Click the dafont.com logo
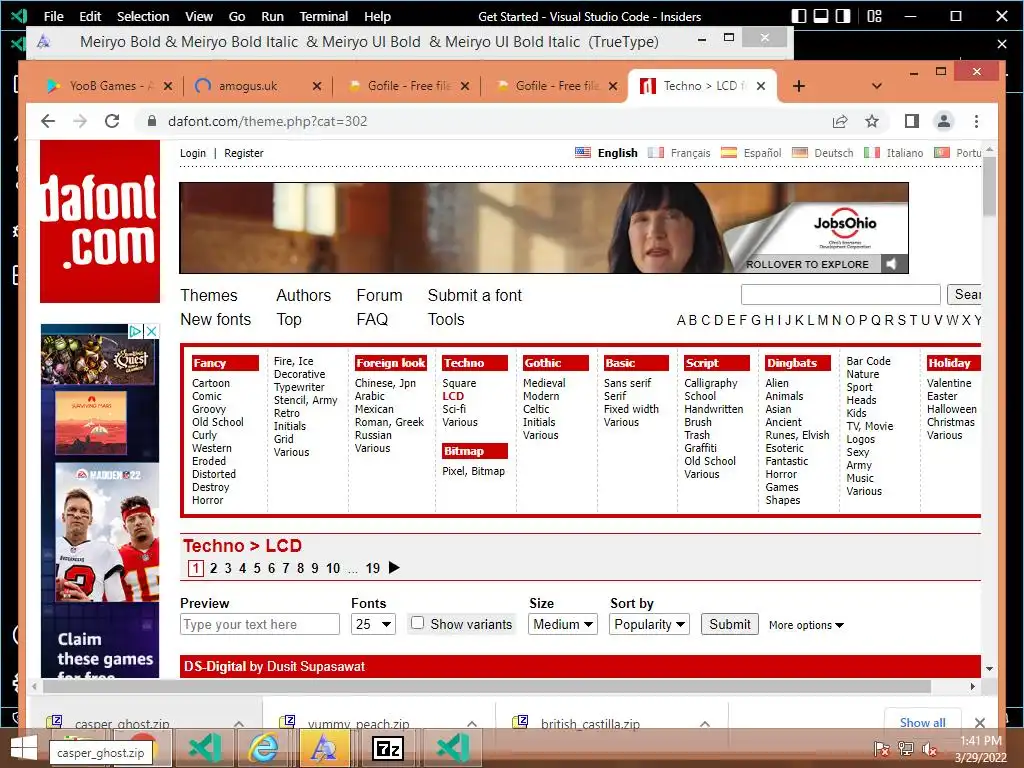The height and width of the screenshot is (768, 1024). [x=100, y=221]
